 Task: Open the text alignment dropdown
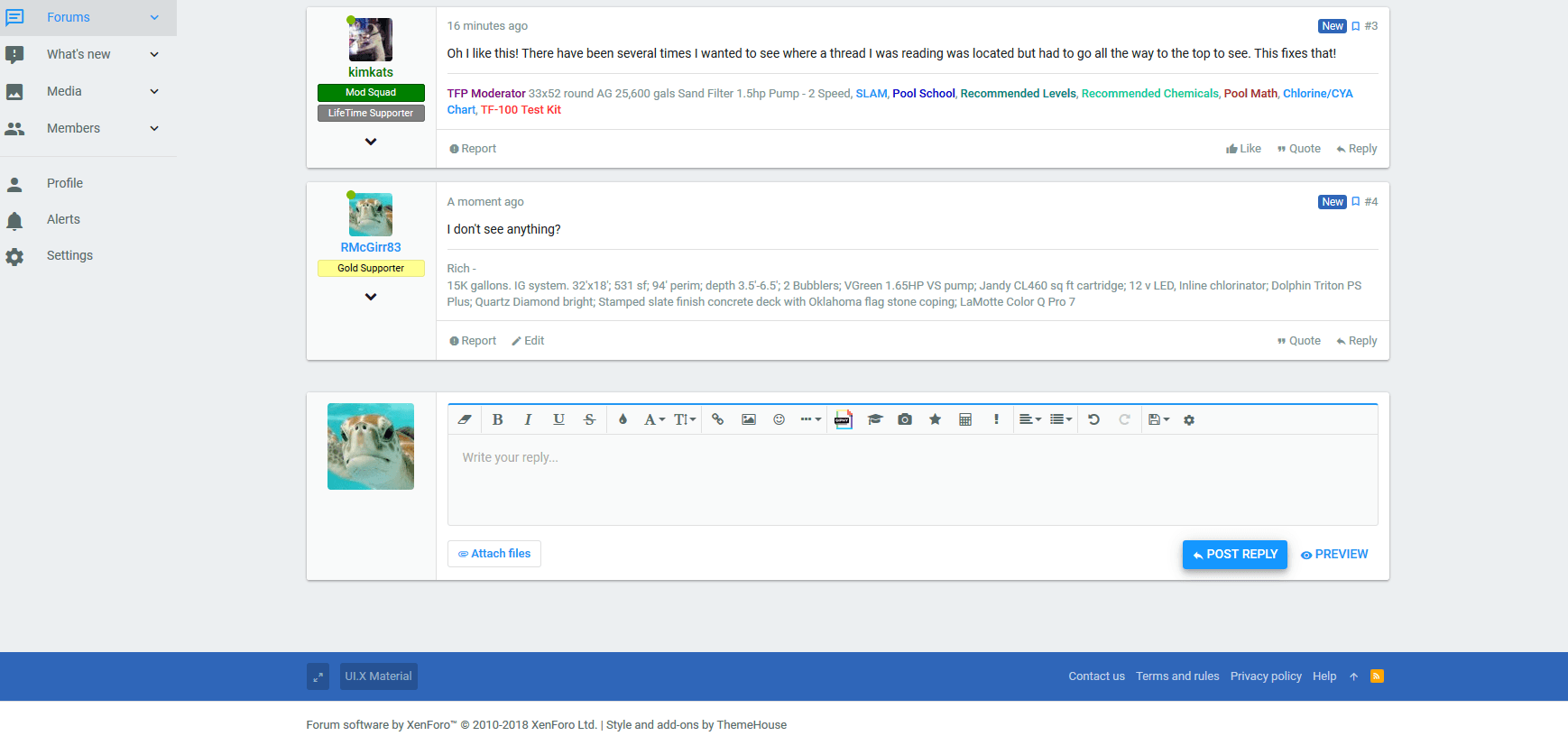[1029, 419]
